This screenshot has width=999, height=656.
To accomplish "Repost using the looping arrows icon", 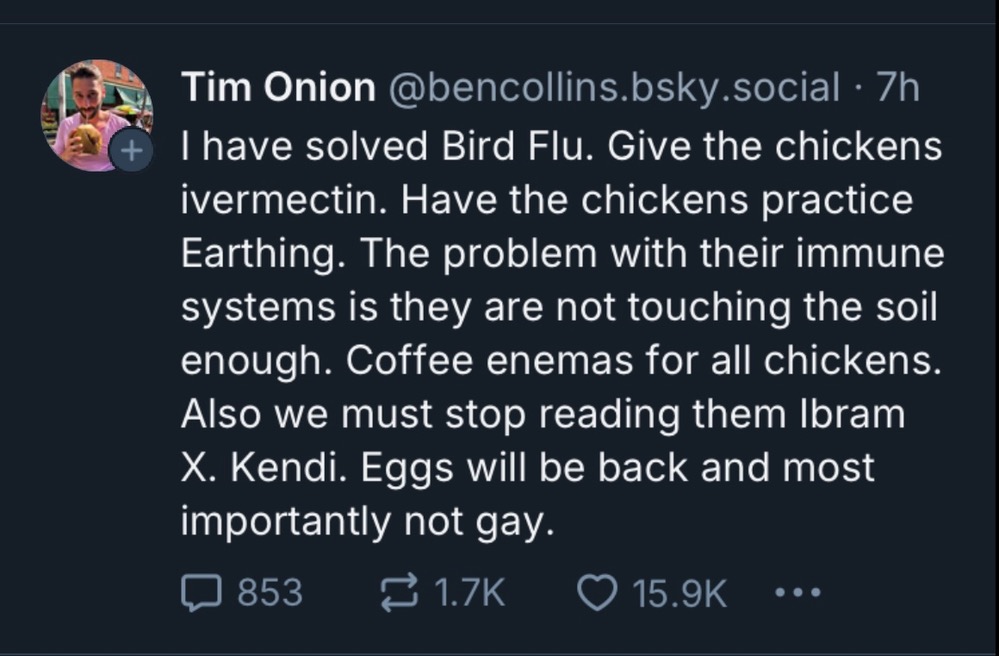I will pos(399,592).
